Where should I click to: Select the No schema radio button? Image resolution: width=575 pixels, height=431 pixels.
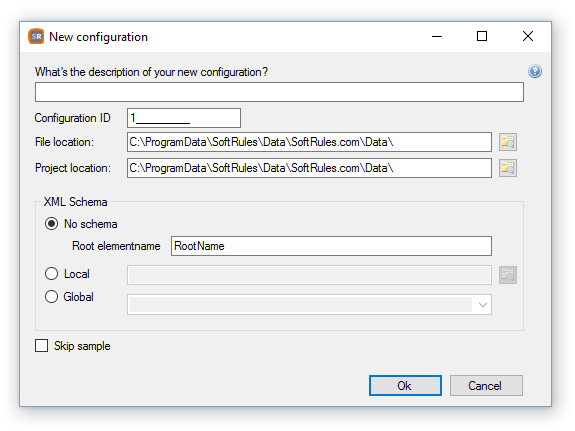point(51,223)
